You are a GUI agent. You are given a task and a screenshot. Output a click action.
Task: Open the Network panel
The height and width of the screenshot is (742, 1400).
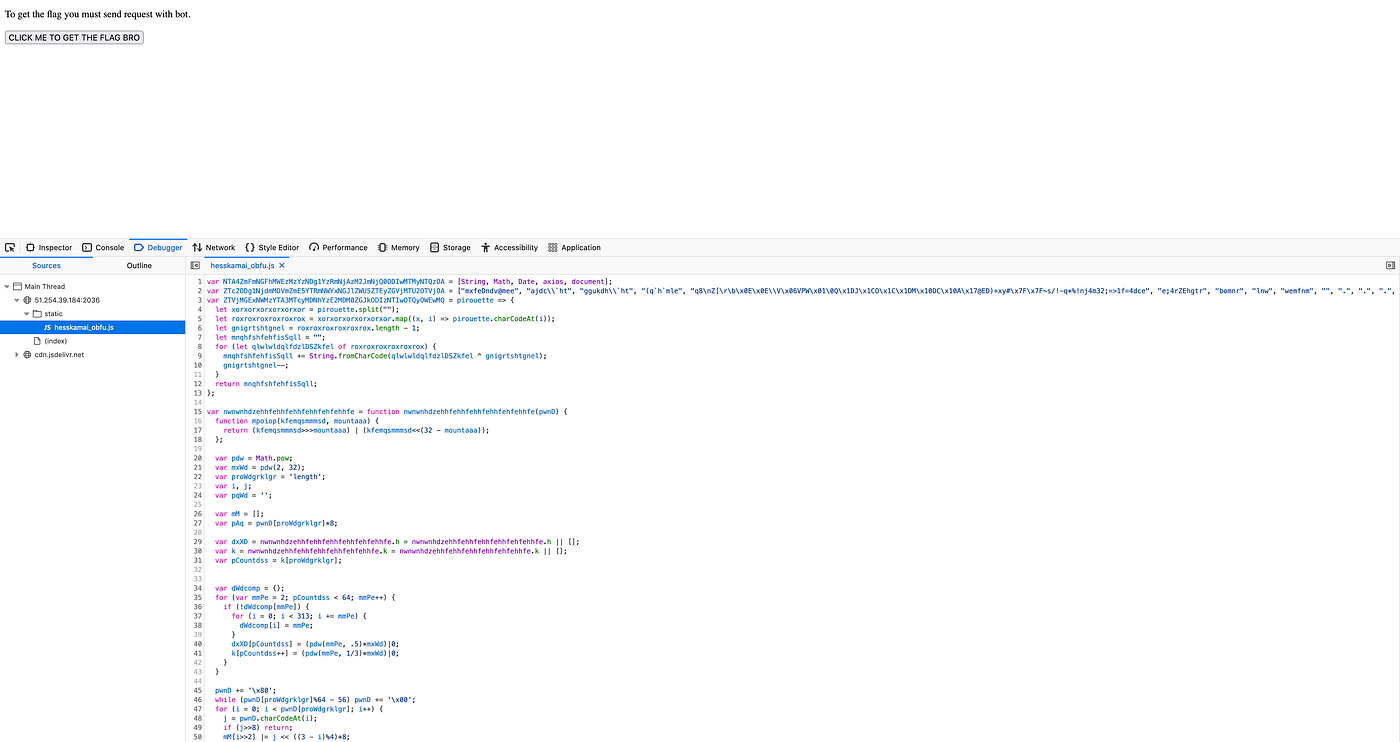click(214, 247)
